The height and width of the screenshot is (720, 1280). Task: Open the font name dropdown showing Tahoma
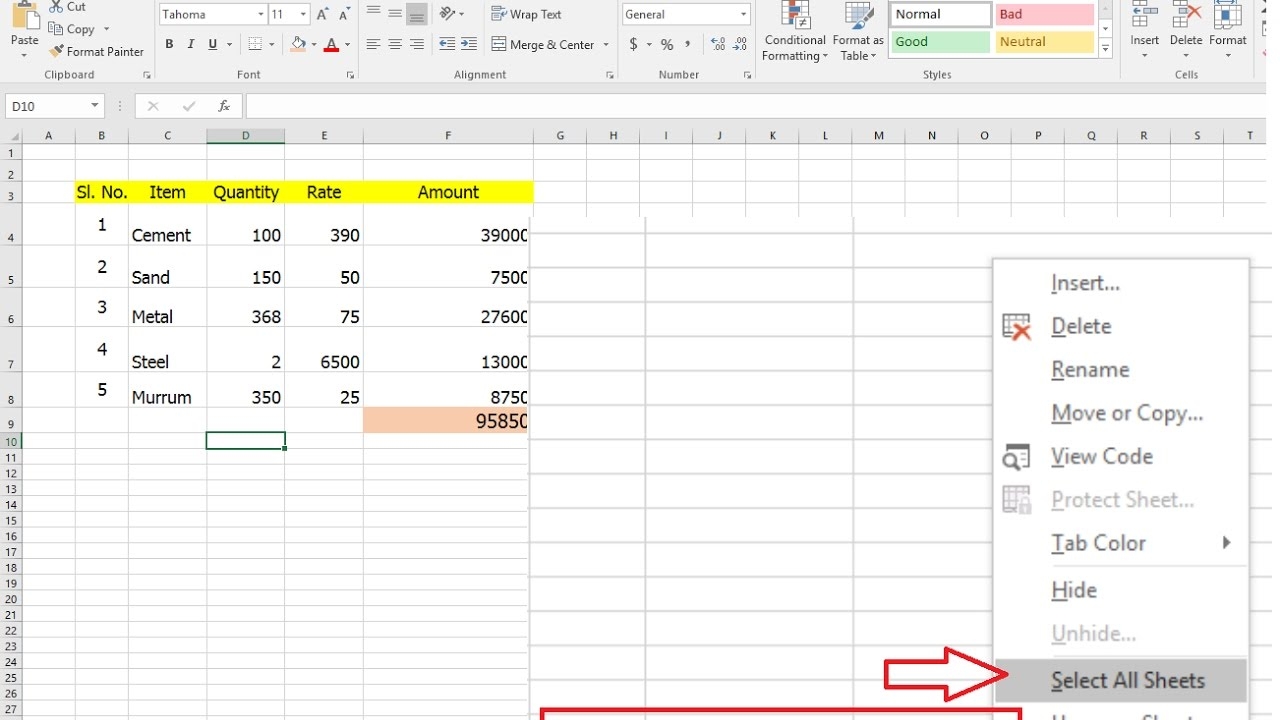[261, 14]
